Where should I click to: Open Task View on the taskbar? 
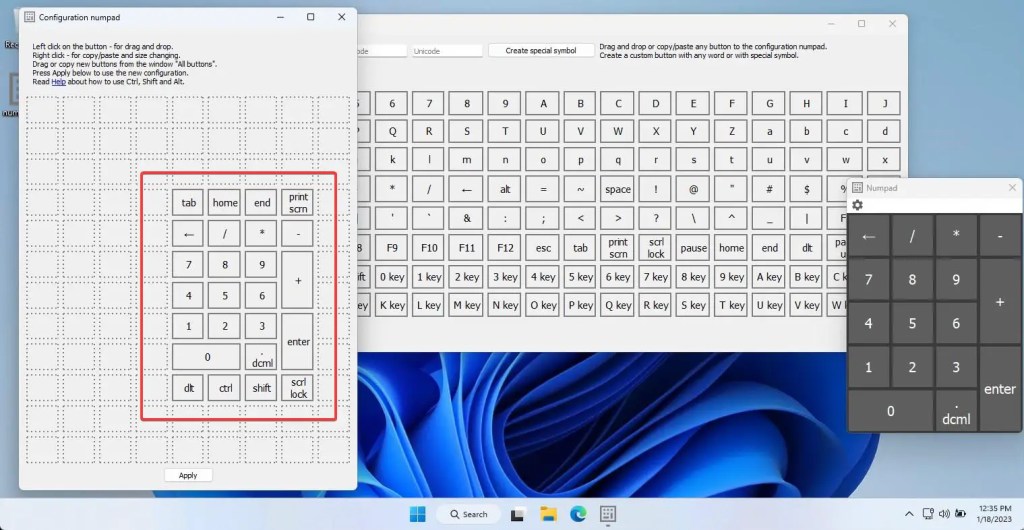tap(517, 514)
